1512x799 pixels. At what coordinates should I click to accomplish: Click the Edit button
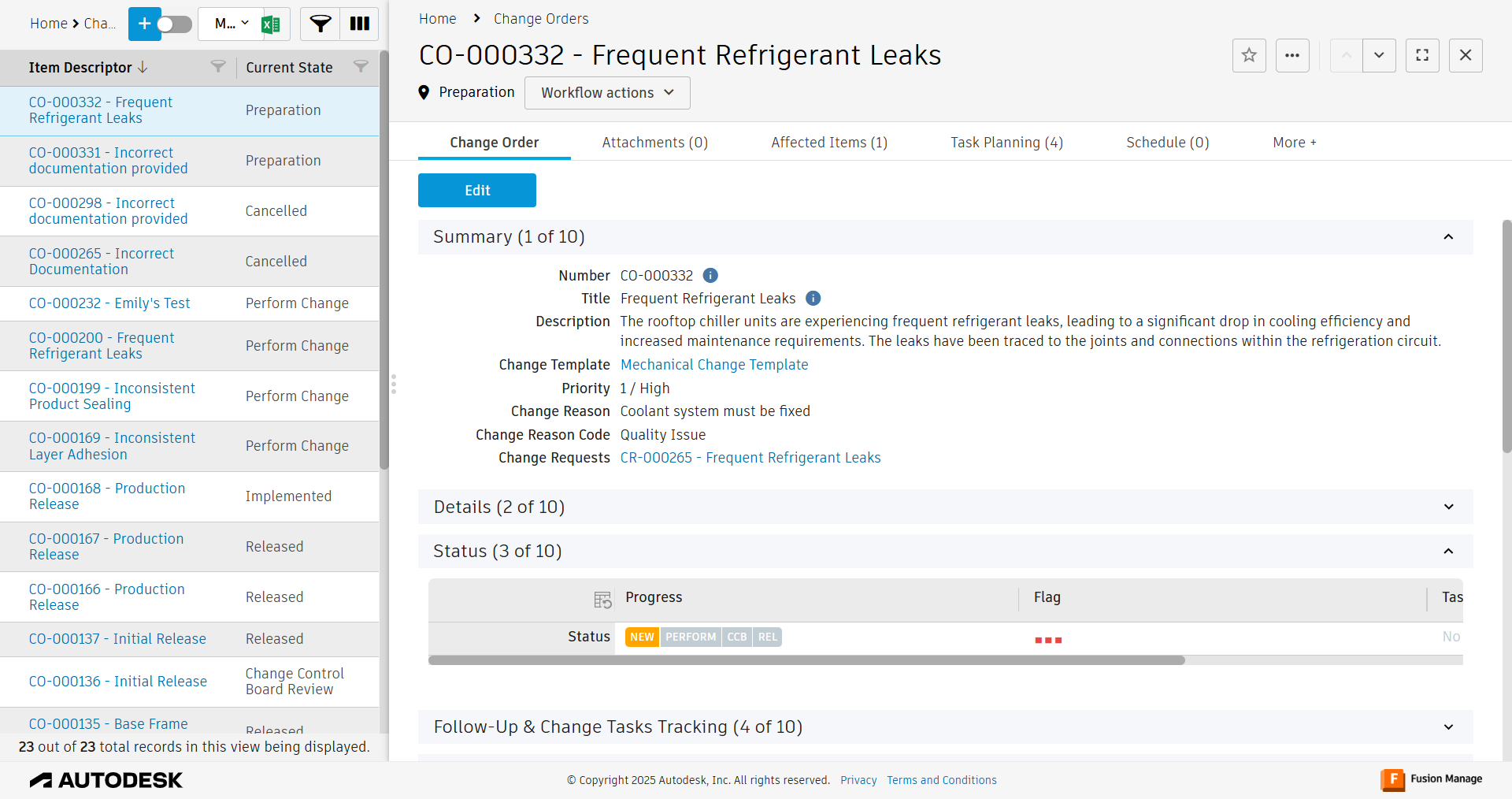click(477, 191)
